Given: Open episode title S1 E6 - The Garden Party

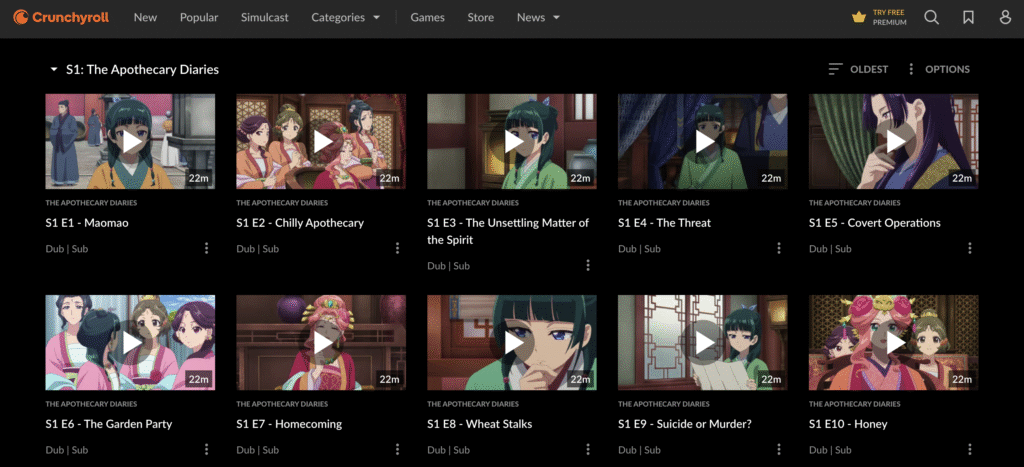Looking at the screenshot, I should pyautogui.click(x=108, y=424).
